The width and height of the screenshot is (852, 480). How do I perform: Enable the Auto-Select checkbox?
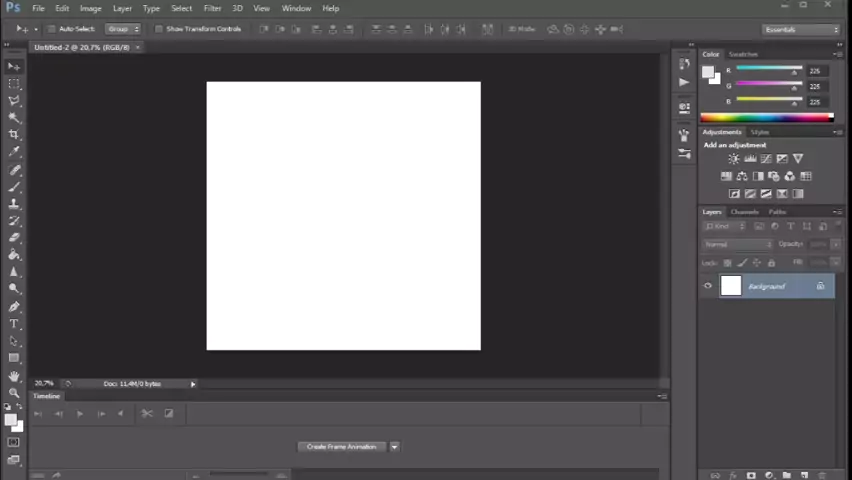coord(52,29)
